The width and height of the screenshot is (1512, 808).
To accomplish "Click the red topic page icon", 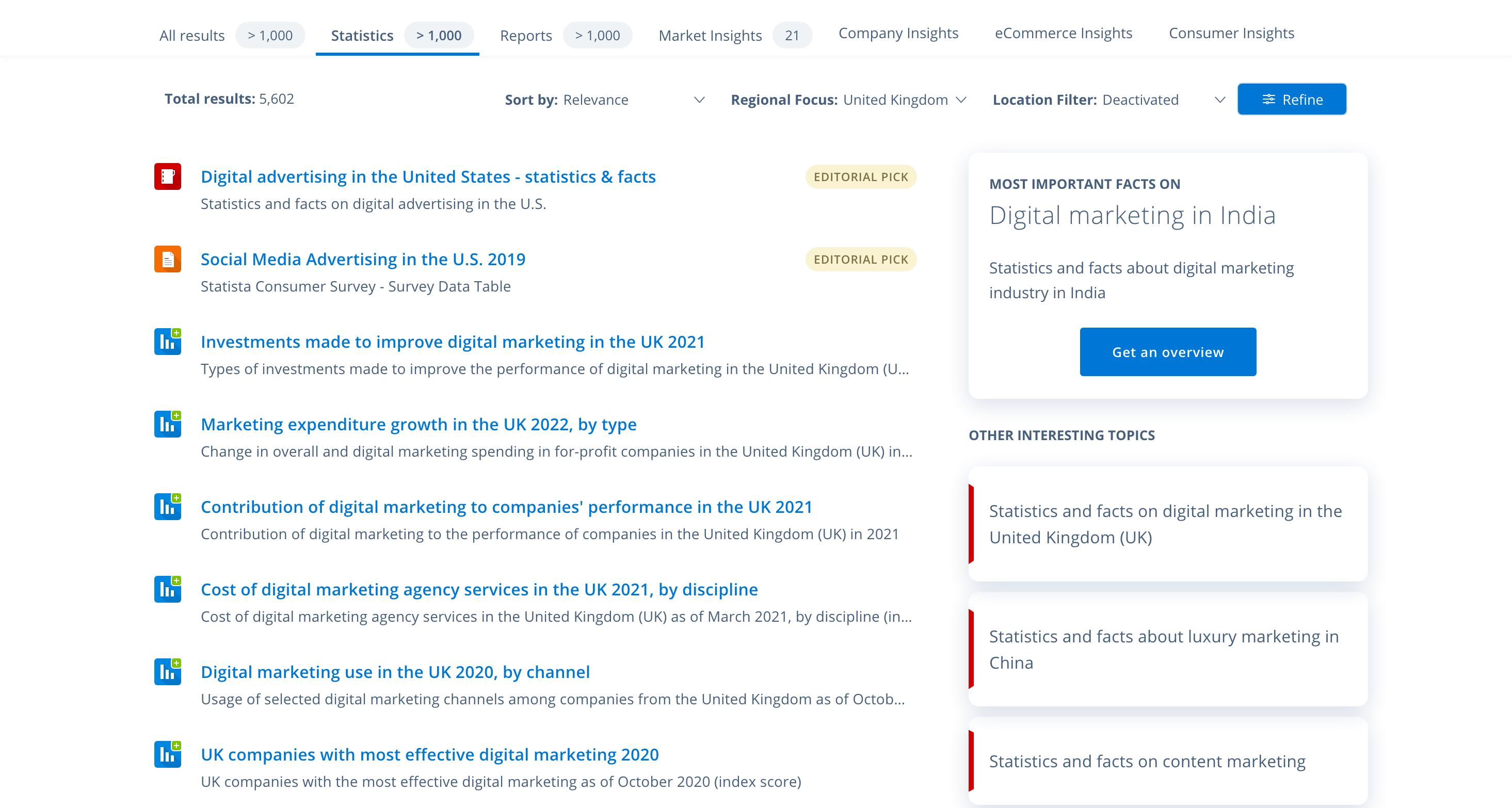I will tap(167, 176).
